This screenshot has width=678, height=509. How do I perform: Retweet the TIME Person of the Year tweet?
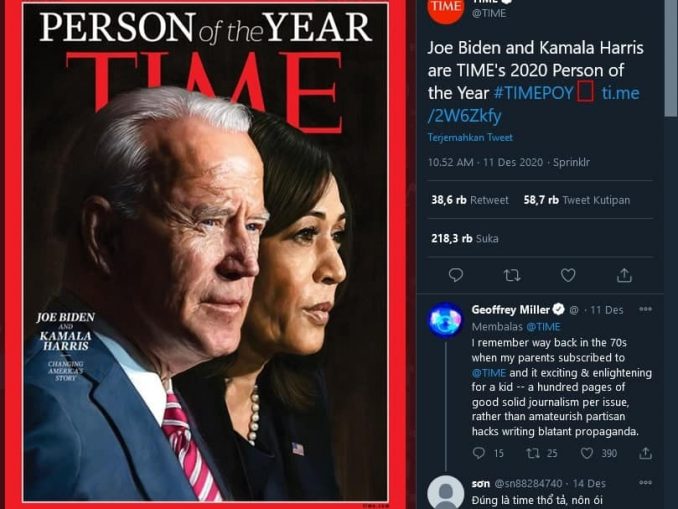[512, 275]
